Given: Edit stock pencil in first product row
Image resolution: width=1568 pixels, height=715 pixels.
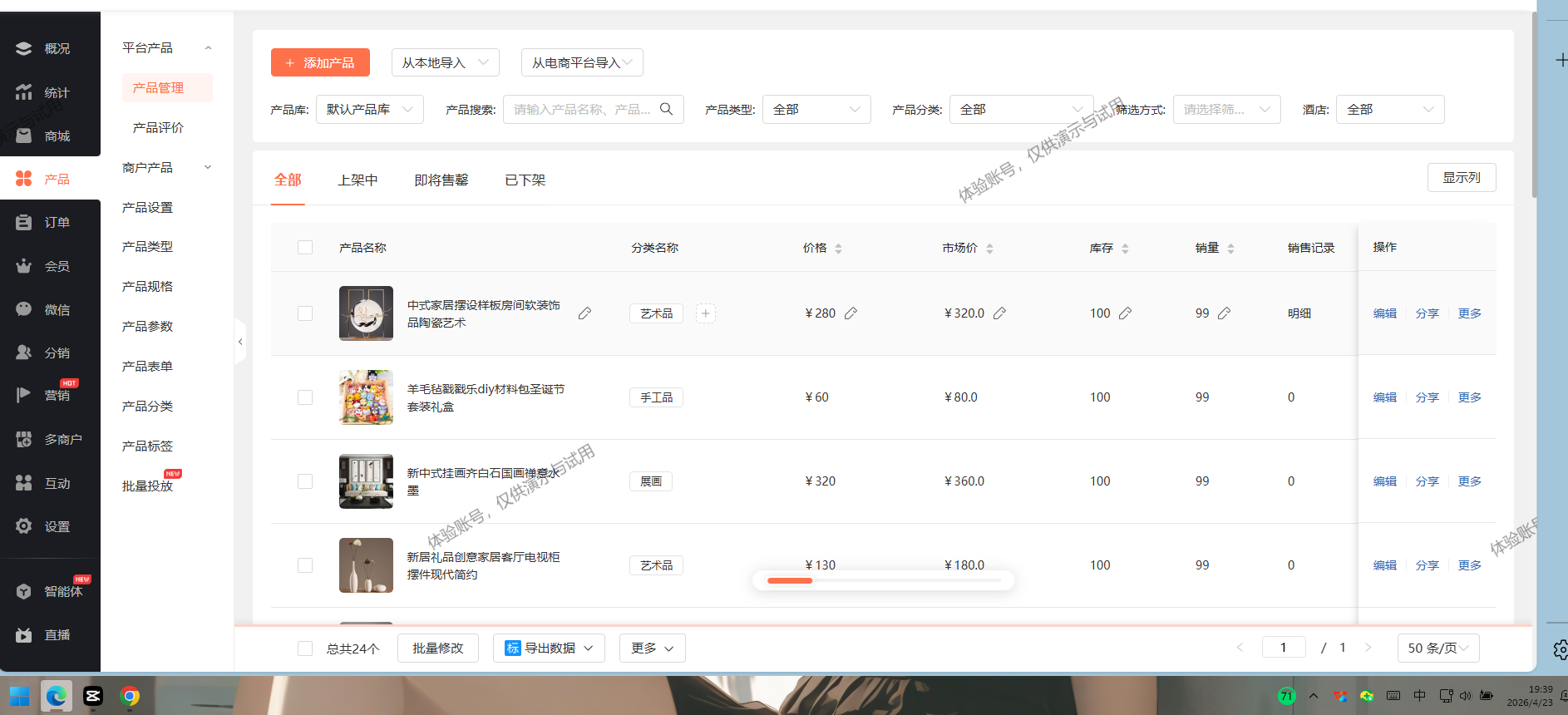Looking at the screenshot, I should (1125, 313).
